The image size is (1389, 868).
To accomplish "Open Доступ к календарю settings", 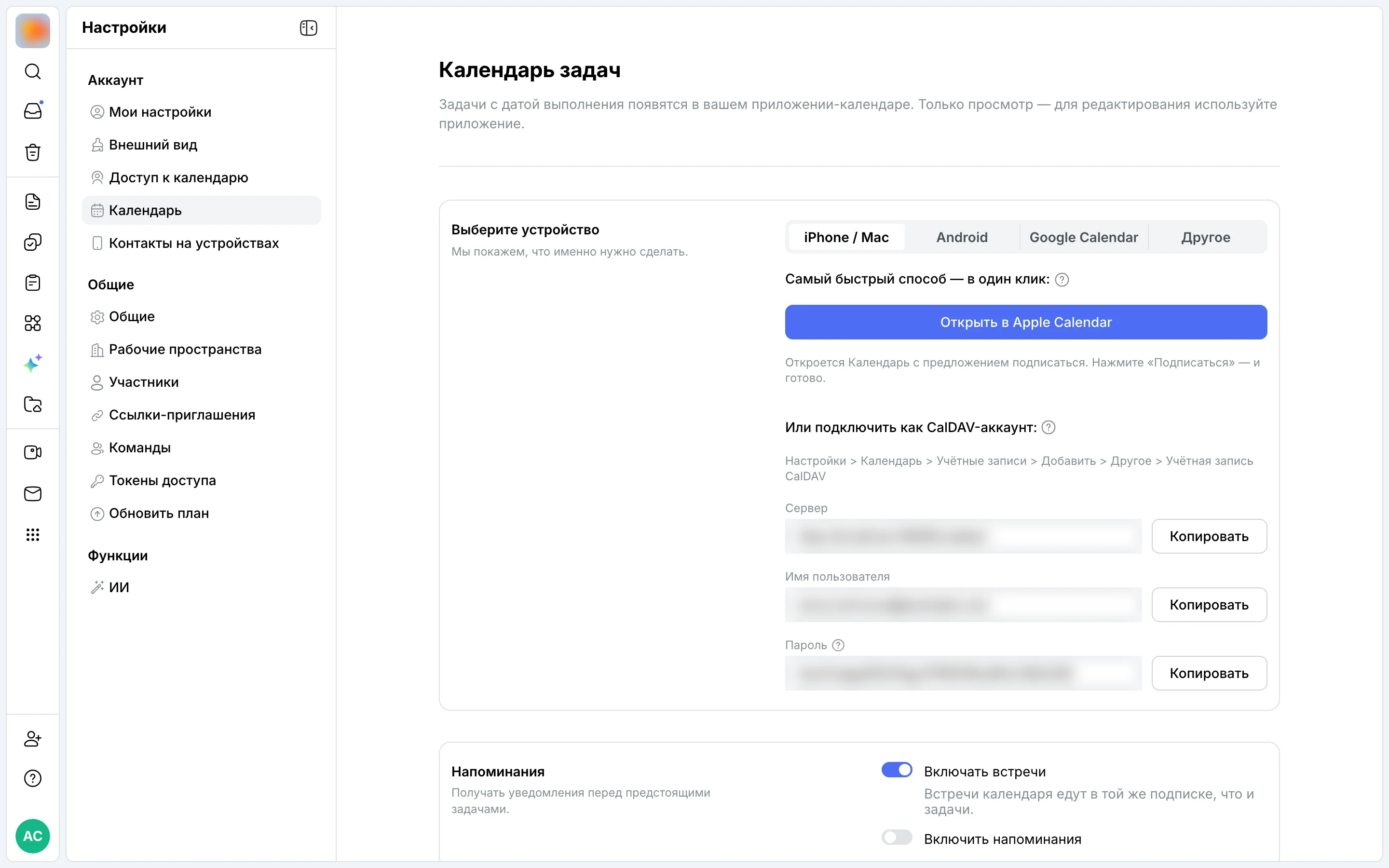I will point(202,177).
